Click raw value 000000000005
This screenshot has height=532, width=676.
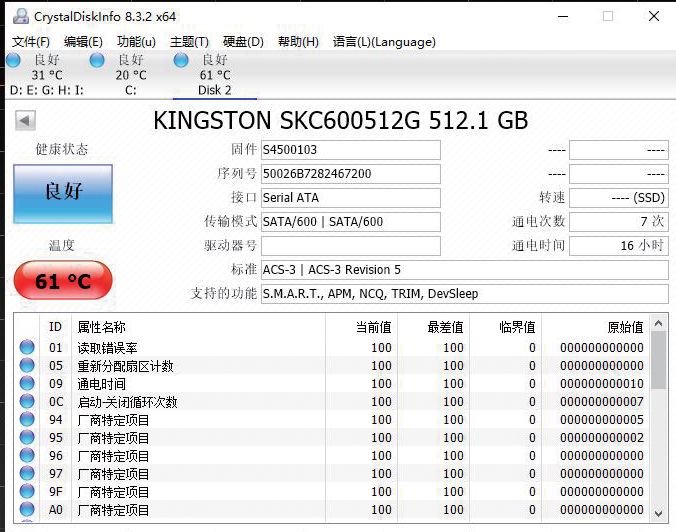(602, 419)
